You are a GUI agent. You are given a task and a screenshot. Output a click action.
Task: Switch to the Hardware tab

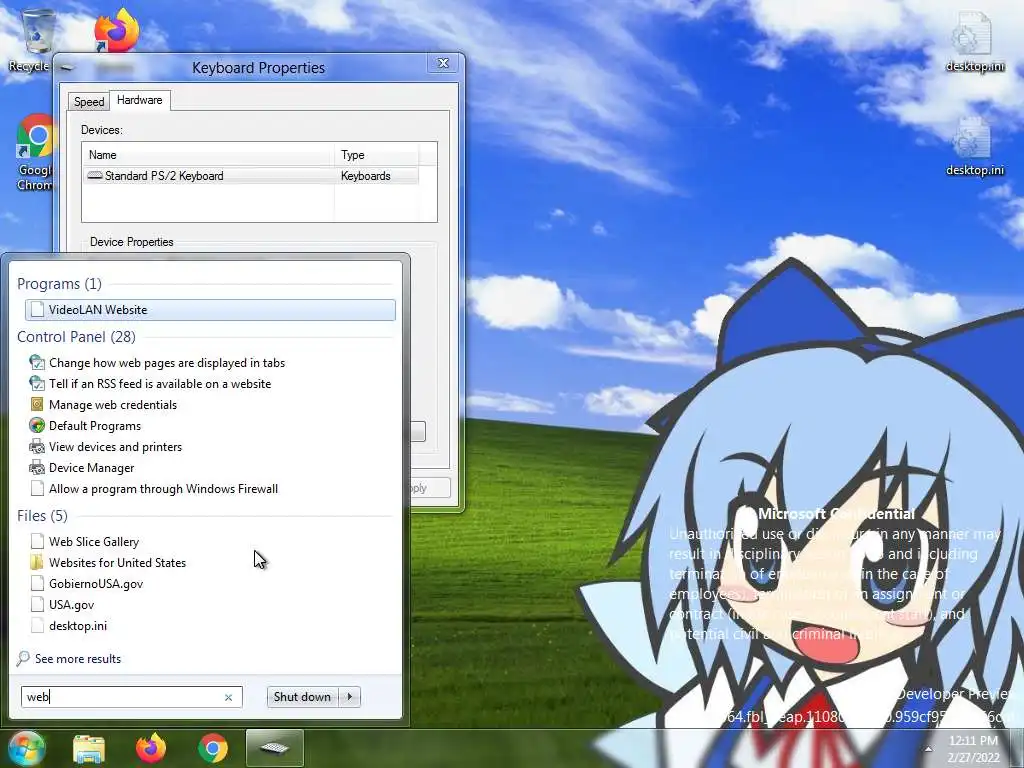pos(140,100)
